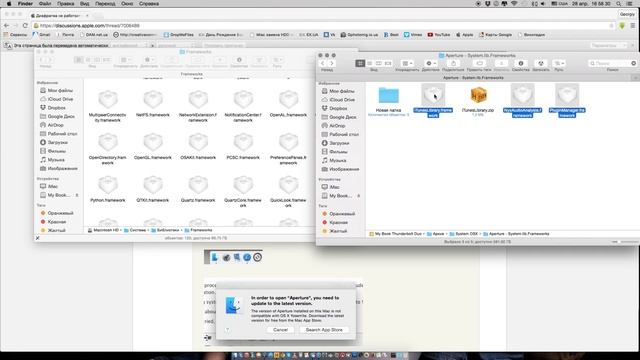This screenshot has height=360, width=640.
Task: Click Search App Store in the dialog
Action: coord(324,330)
